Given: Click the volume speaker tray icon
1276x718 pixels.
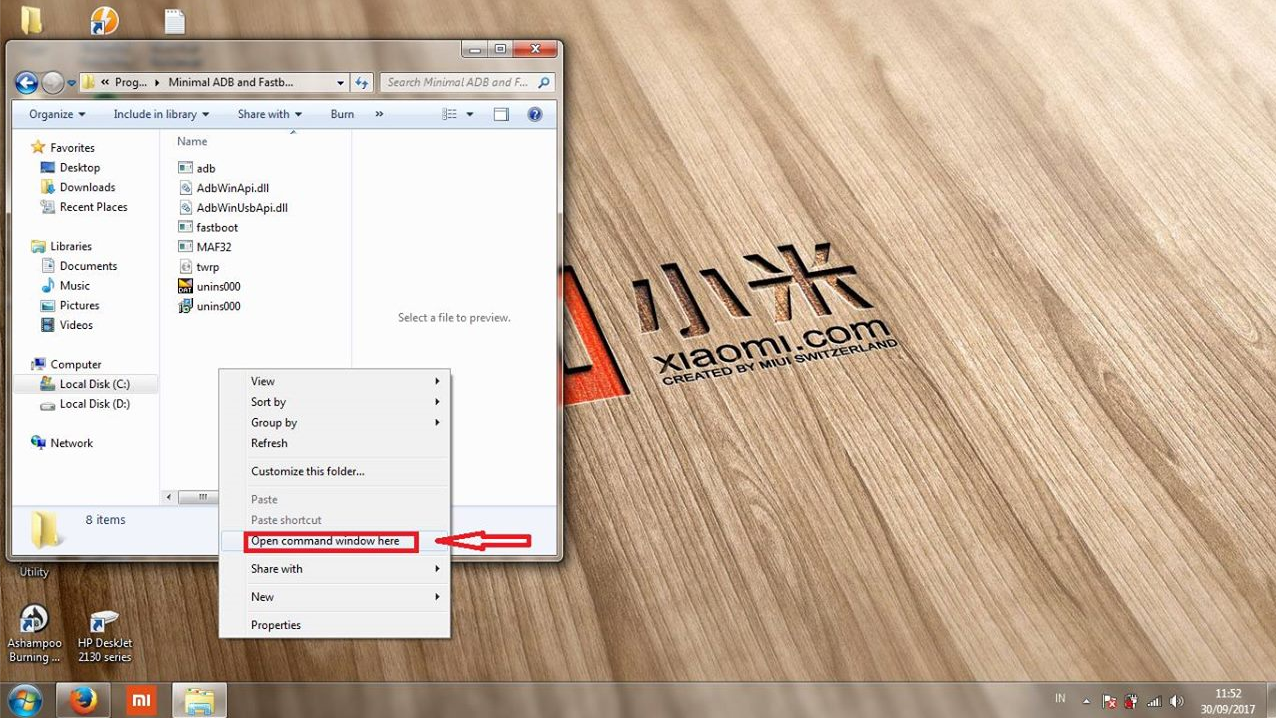Looking at the screenshot, I should click(1177, 702).
